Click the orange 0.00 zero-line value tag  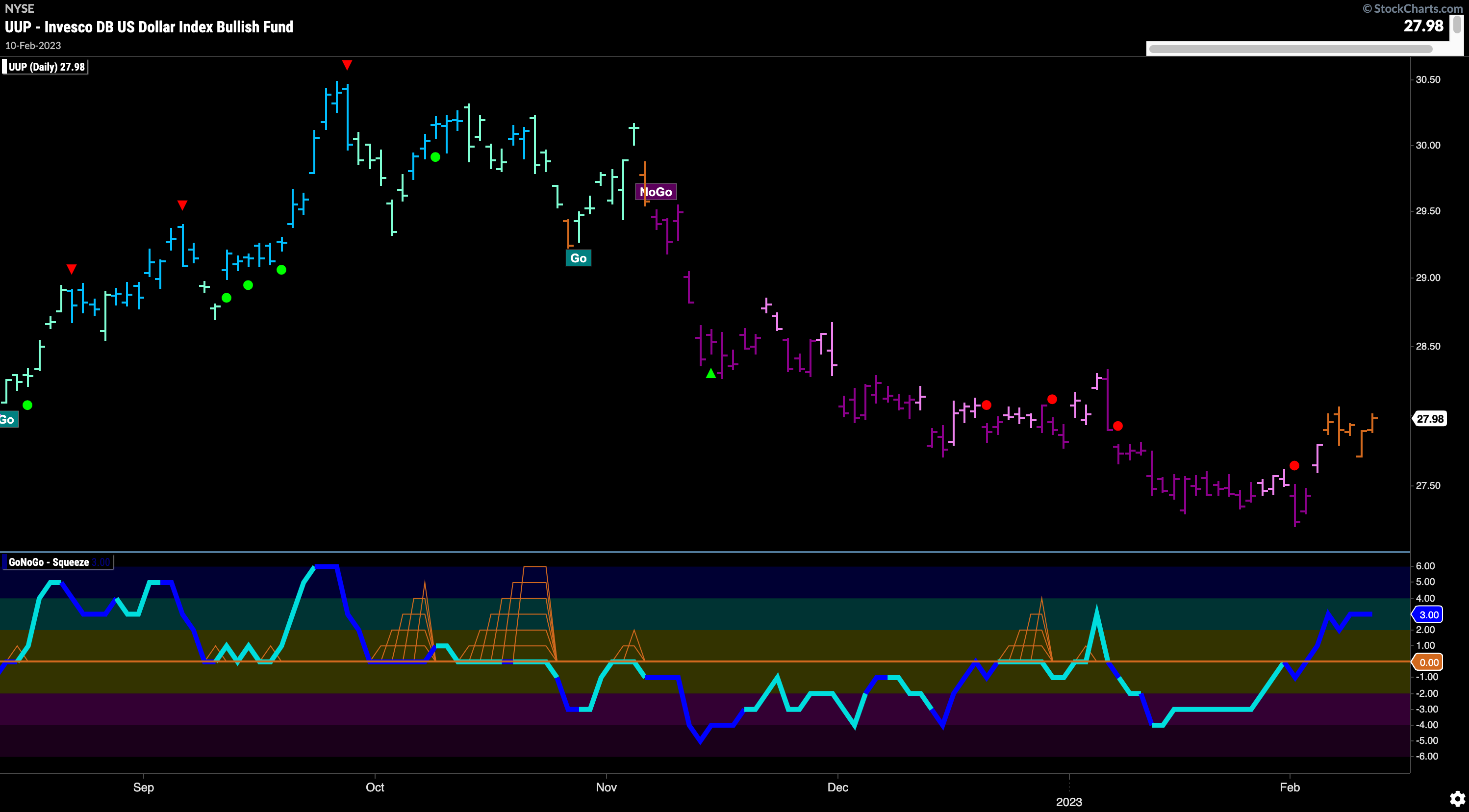pyautogui.click(x=1427, y=662)
